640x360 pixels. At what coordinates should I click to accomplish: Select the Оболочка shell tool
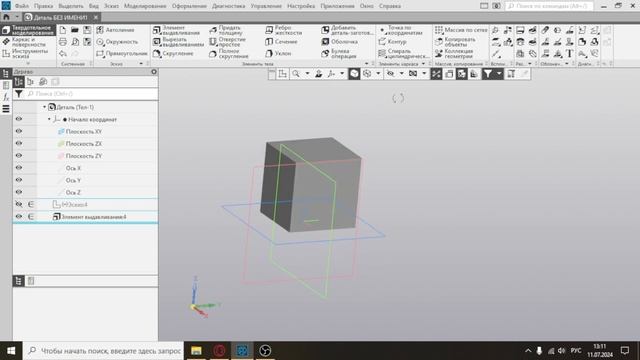(x=340, y=42)
